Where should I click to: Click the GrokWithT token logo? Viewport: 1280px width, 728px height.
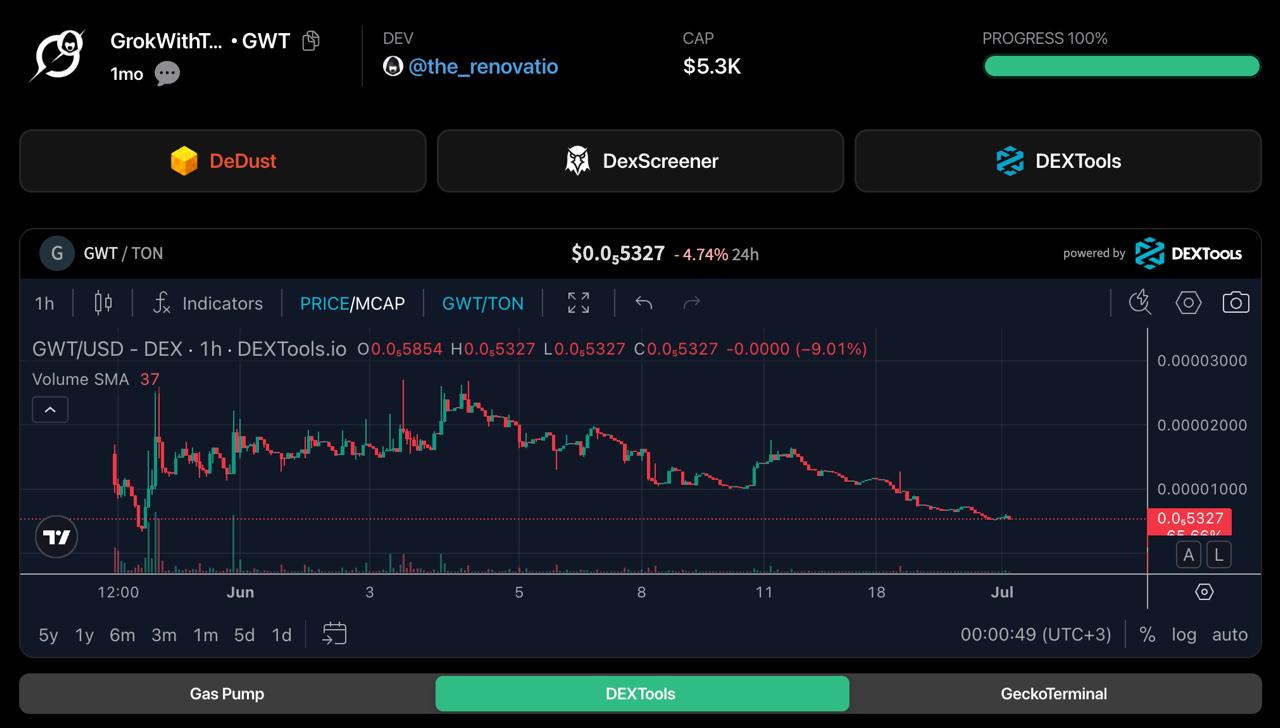(57, 55)
